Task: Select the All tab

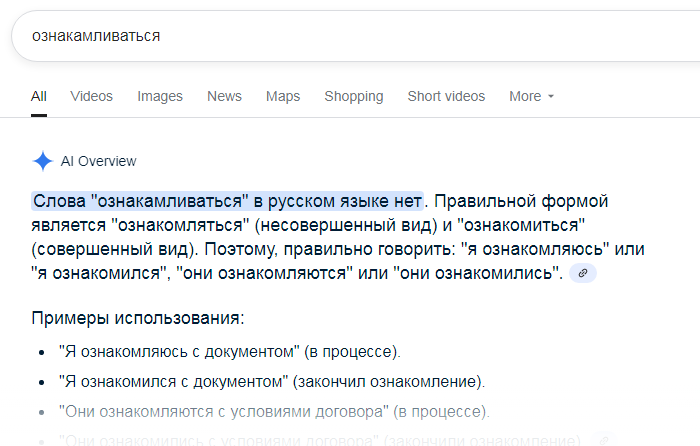Action: tap(39, 96)
